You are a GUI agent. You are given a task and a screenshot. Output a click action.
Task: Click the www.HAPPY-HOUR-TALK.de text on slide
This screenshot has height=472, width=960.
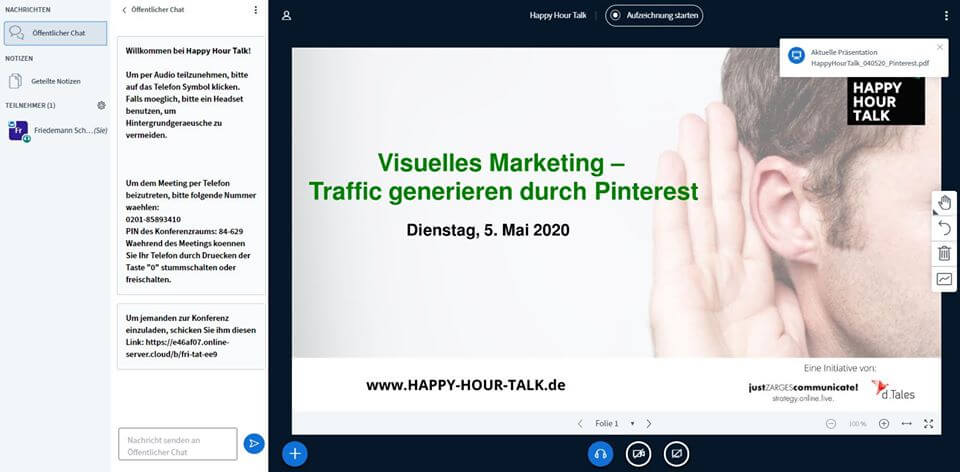[466, 385]
